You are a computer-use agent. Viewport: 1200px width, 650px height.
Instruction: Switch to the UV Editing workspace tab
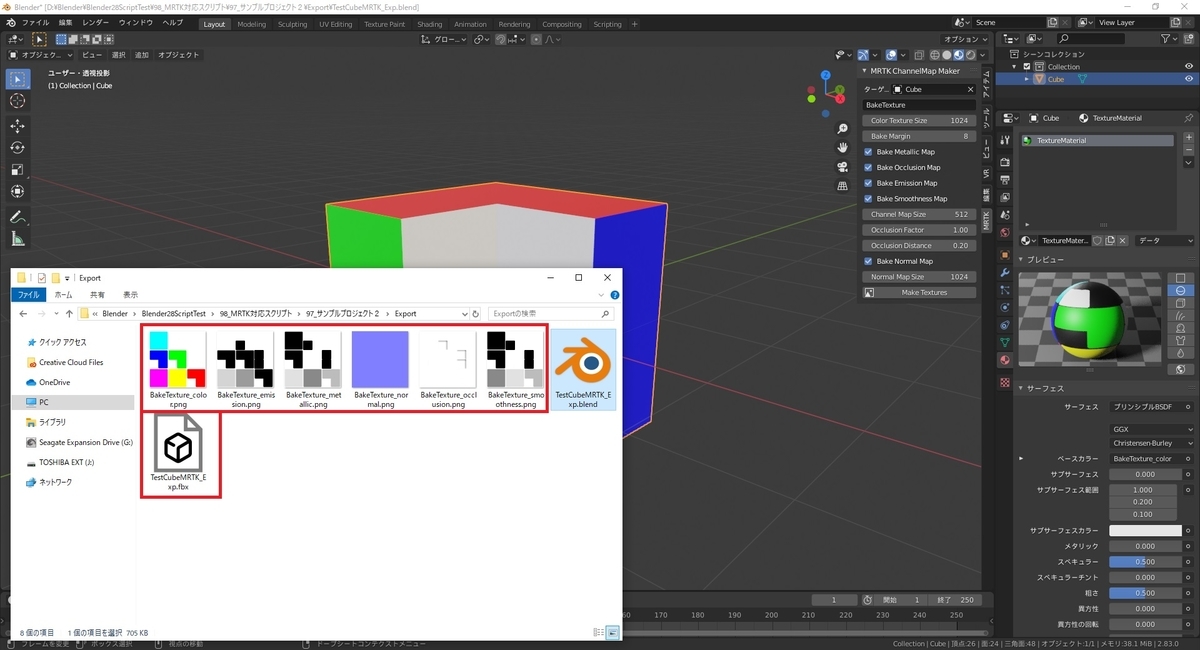(x=335, y=24)
